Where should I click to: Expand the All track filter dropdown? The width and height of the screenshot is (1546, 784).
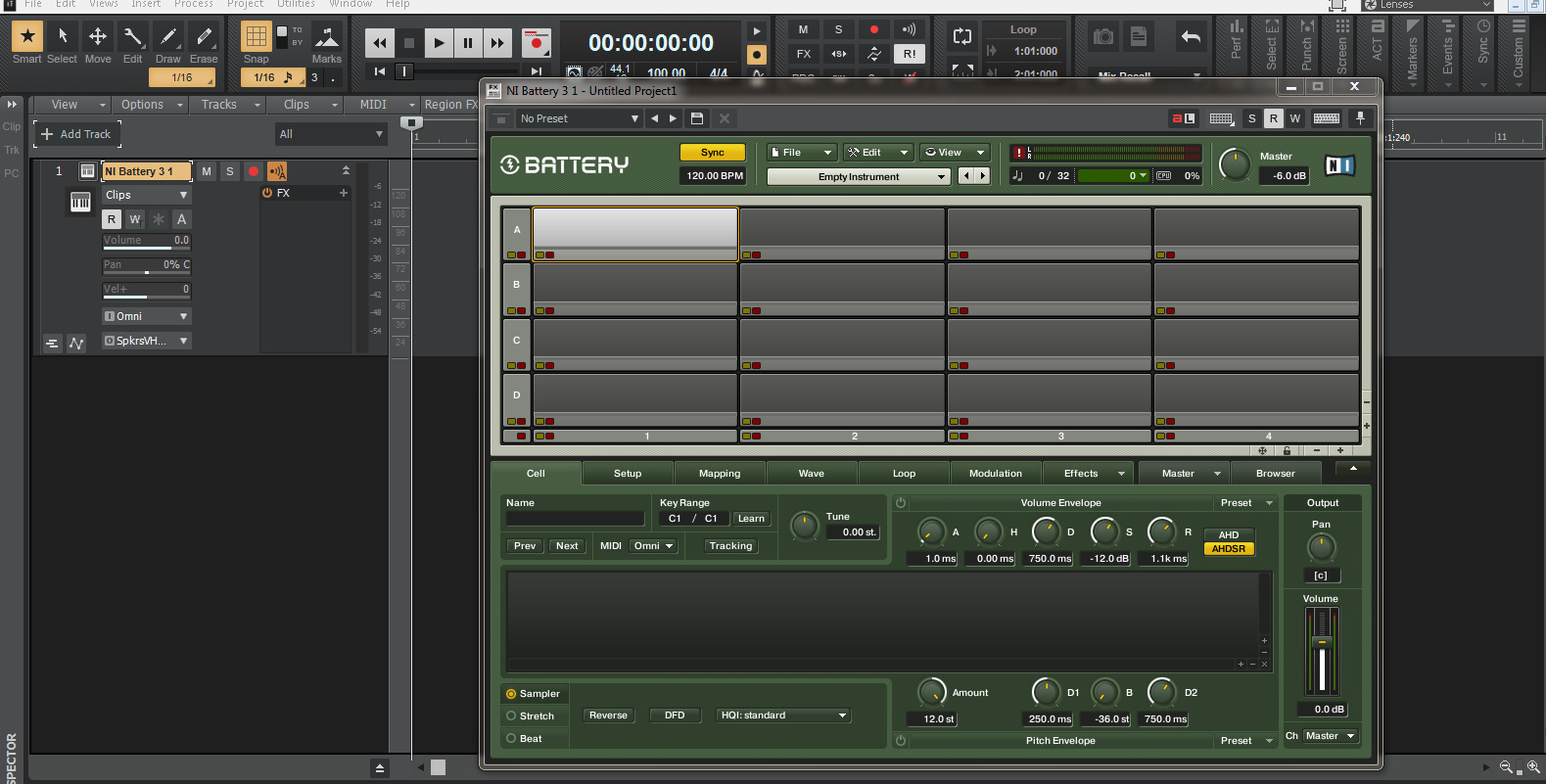pyautogui.click(x=331, y=134)
